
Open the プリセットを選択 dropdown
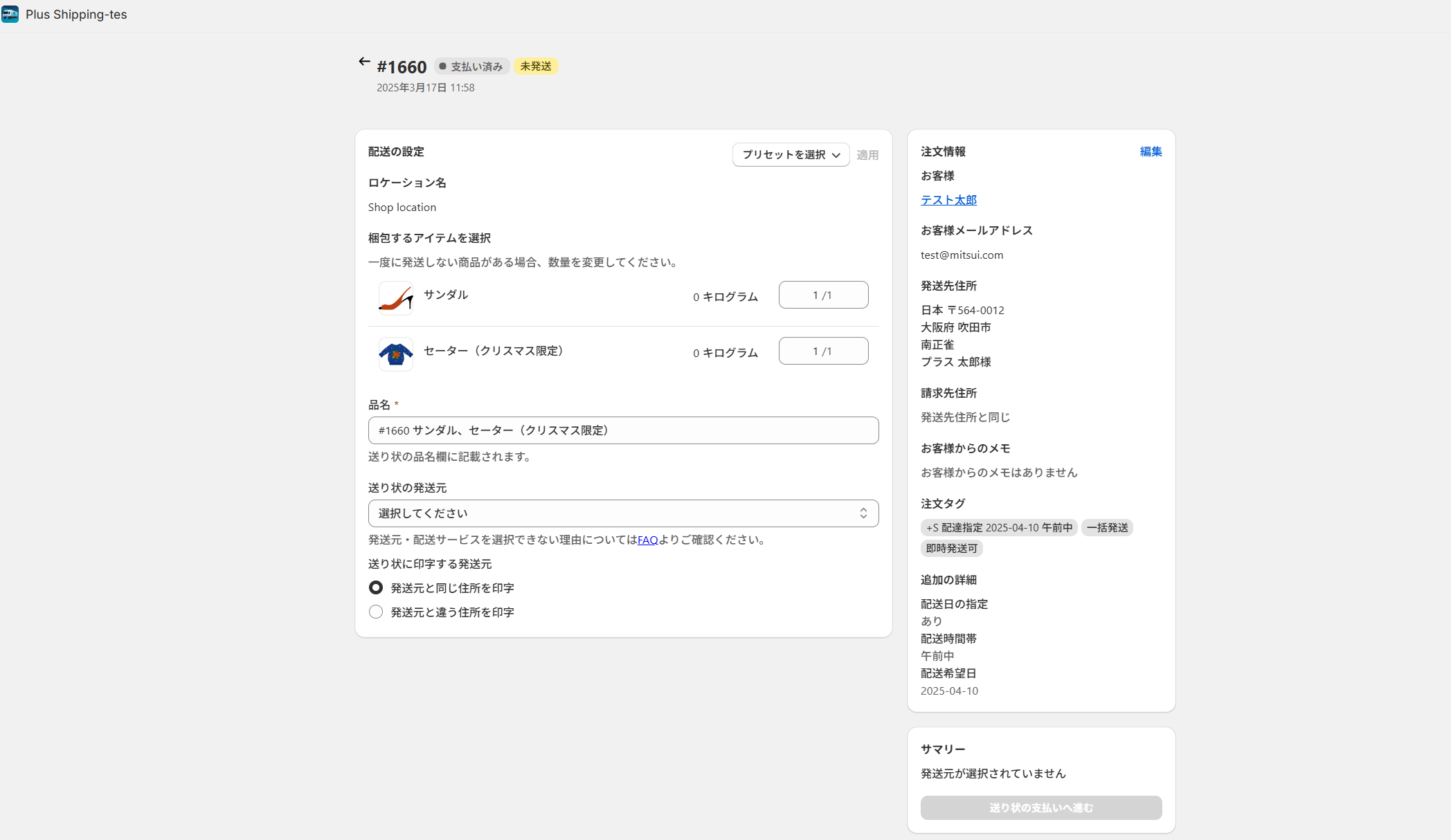(x=791, y=155)
